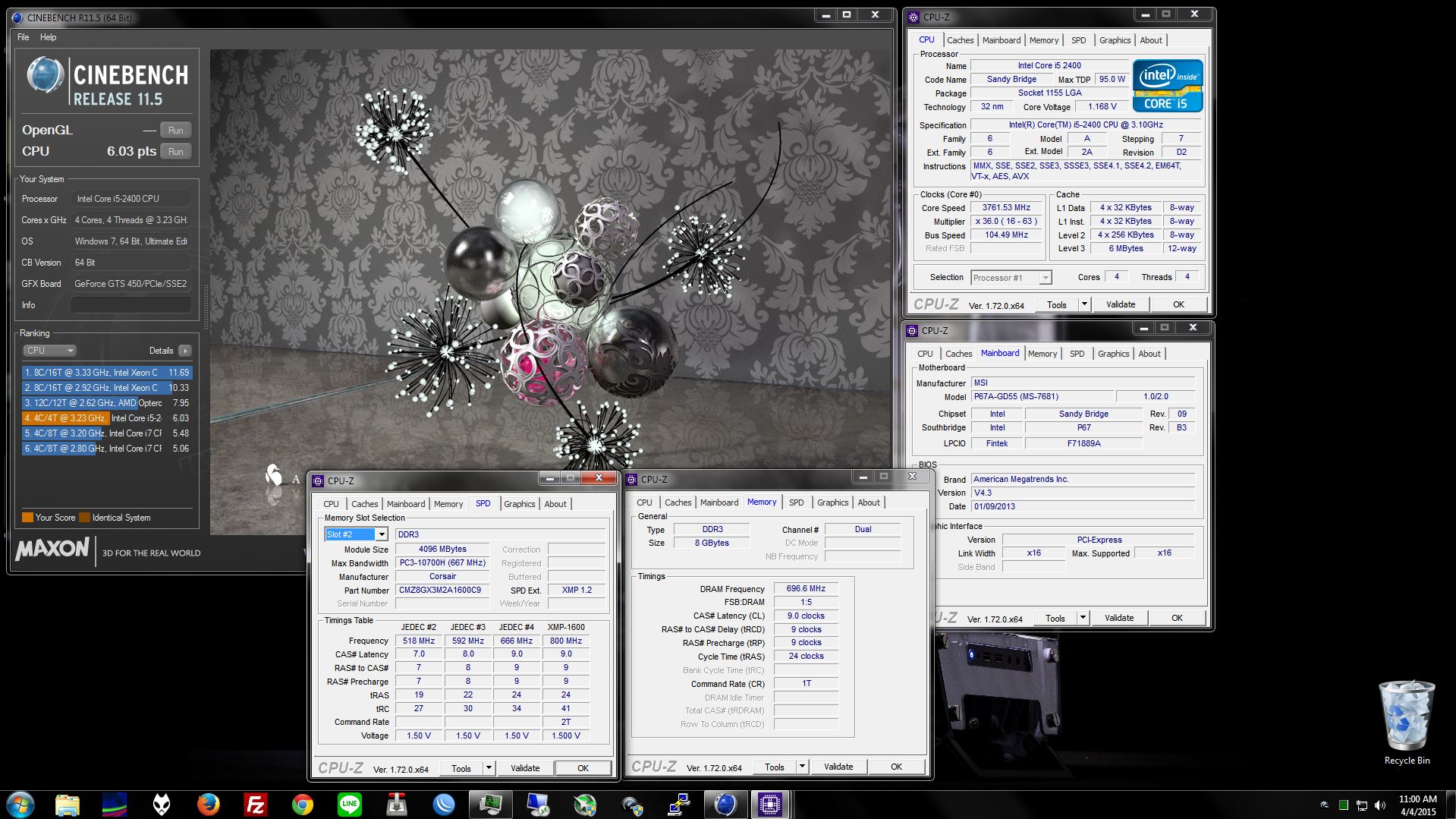Open the network tray icon
The image size is (1456, 819).
[1362, 805]
